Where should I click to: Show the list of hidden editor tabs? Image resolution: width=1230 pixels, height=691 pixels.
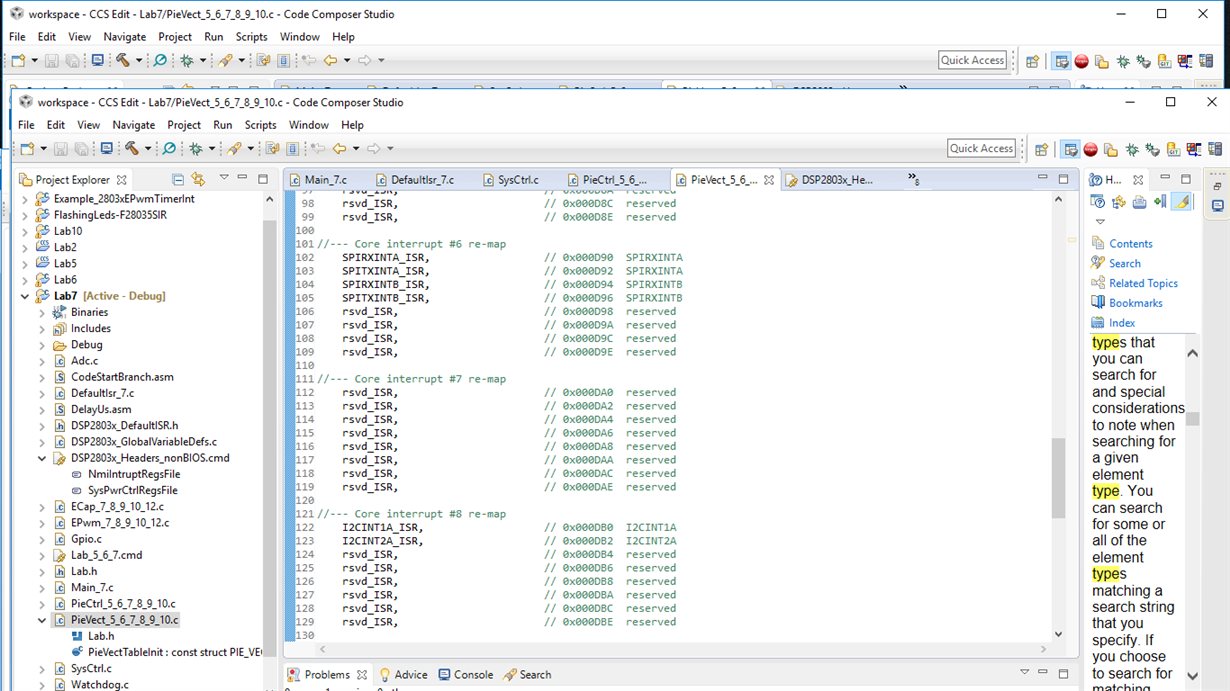[x=913, y=179]
